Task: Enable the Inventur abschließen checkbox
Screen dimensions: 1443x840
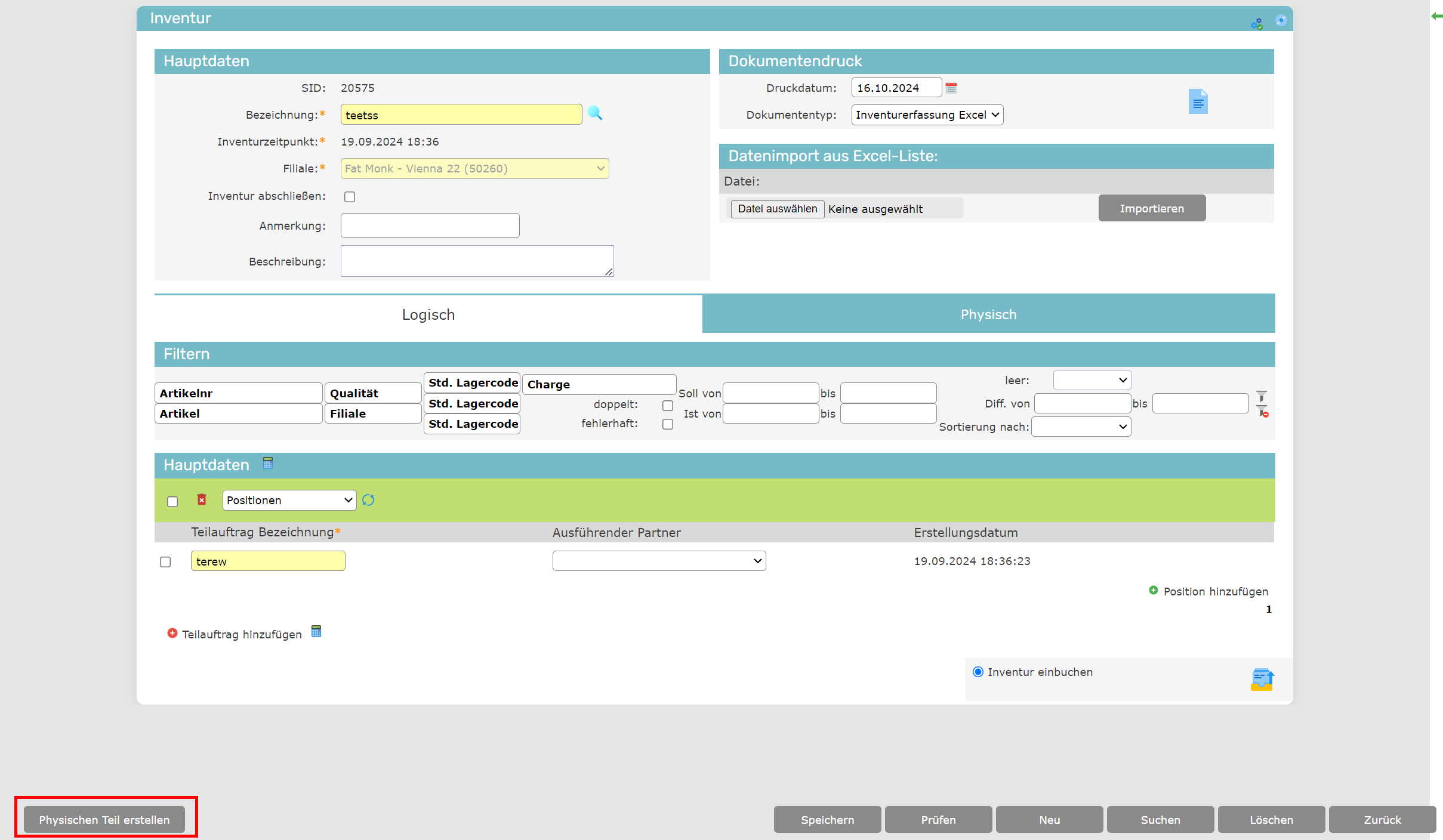Action: point(350,196)
